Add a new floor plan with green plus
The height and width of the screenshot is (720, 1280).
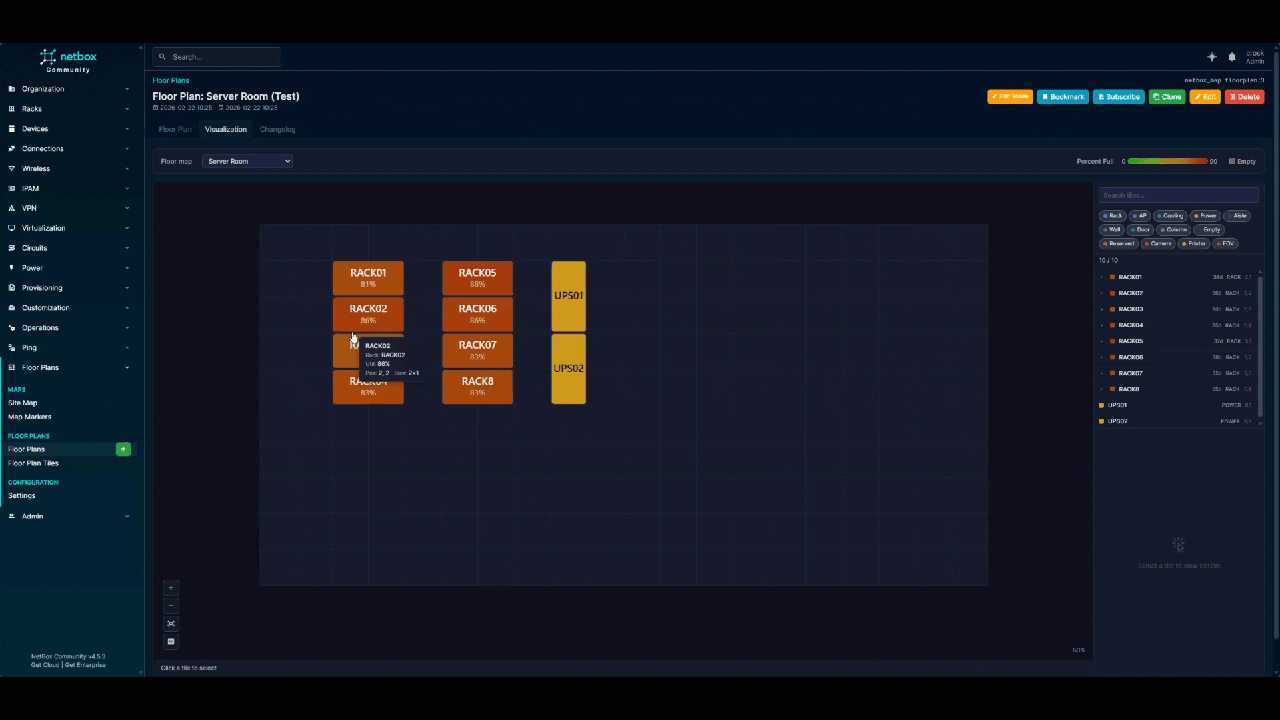point(123,450)
